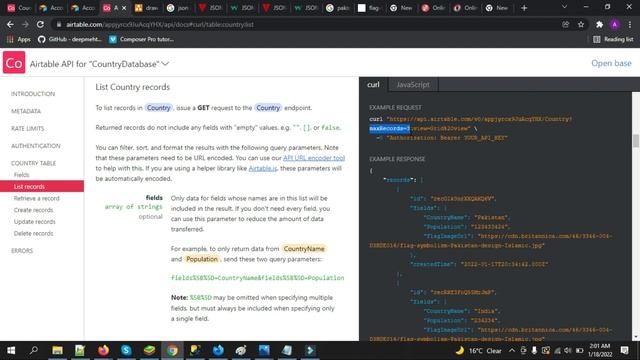Go to the Introduction section
Image resolution: width=640 pixels, height=360 pixels.
point(33,94)
